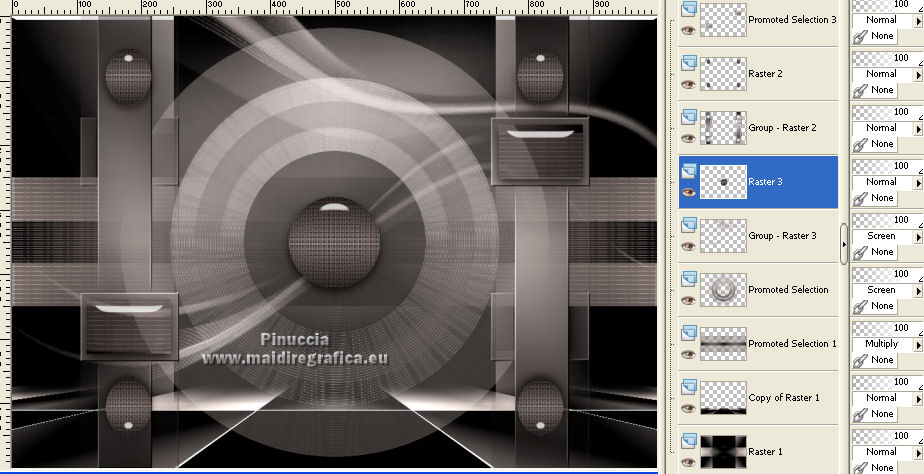Viewport: 924px width, 474px height.
Task: Select the layer name 'Group - Raster 2'
Action: point(783,128)
